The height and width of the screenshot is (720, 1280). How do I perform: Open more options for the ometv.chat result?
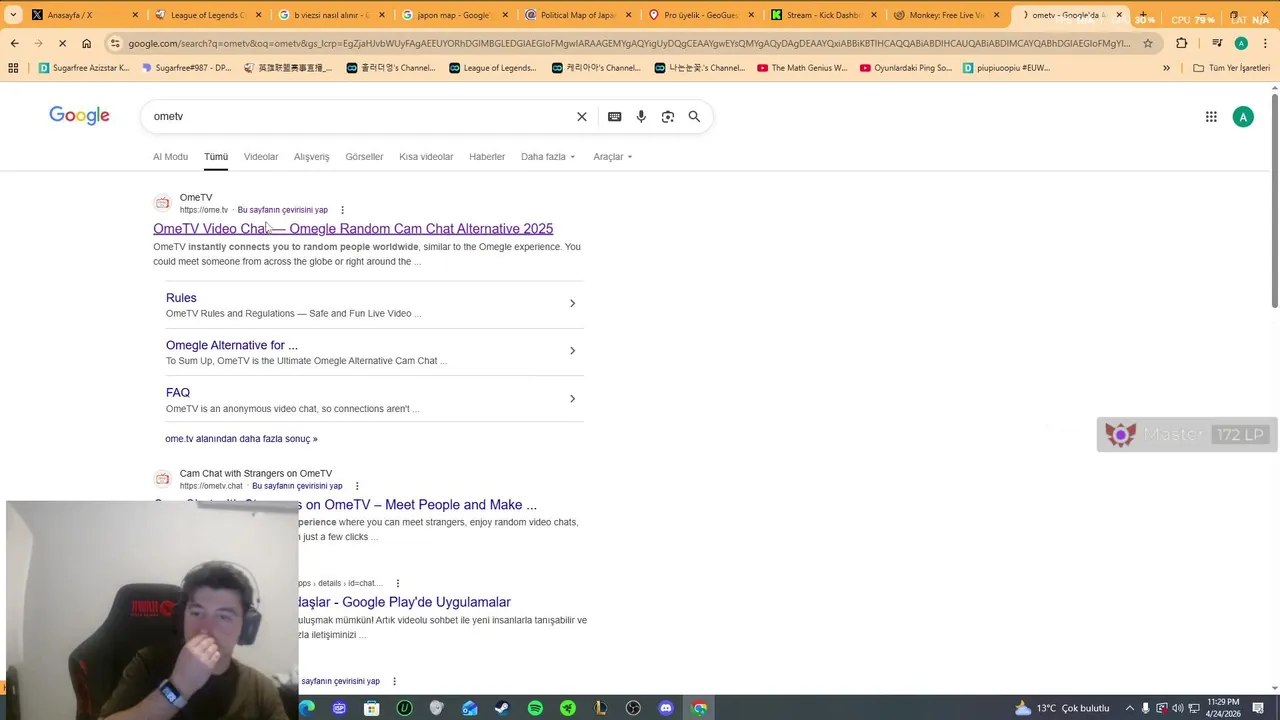pyautogui.click(x=357, y=486)
